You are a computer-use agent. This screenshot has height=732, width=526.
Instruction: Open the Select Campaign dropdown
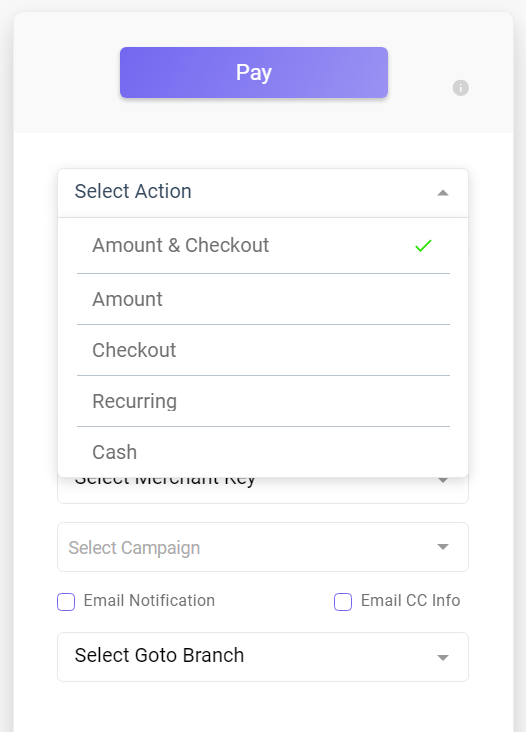coord(263,547)
